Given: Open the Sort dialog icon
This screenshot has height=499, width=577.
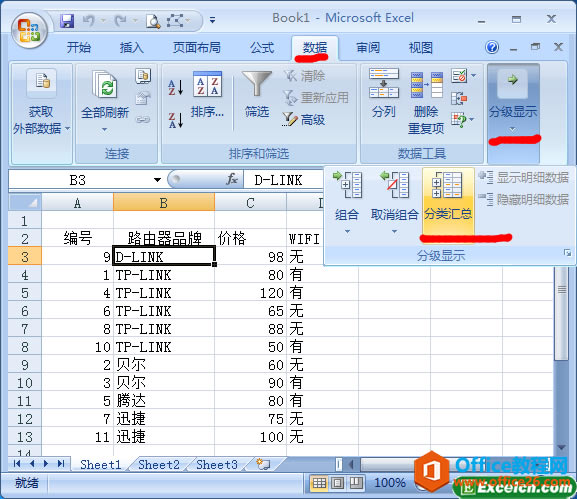Looking at the screenshot, I should [x=207, y=84].
